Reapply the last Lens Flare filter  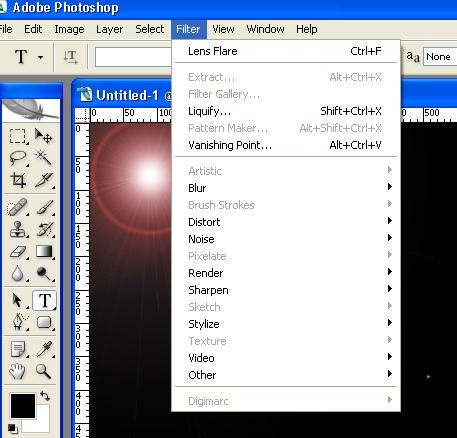285,51
